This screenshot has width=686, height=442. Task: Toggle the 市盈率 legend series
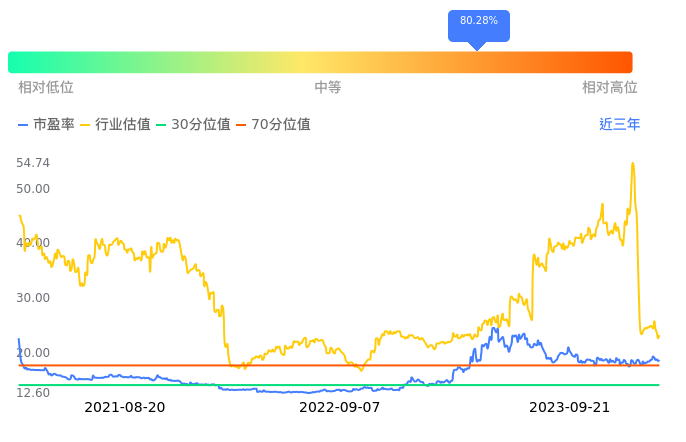pos(46,125)
